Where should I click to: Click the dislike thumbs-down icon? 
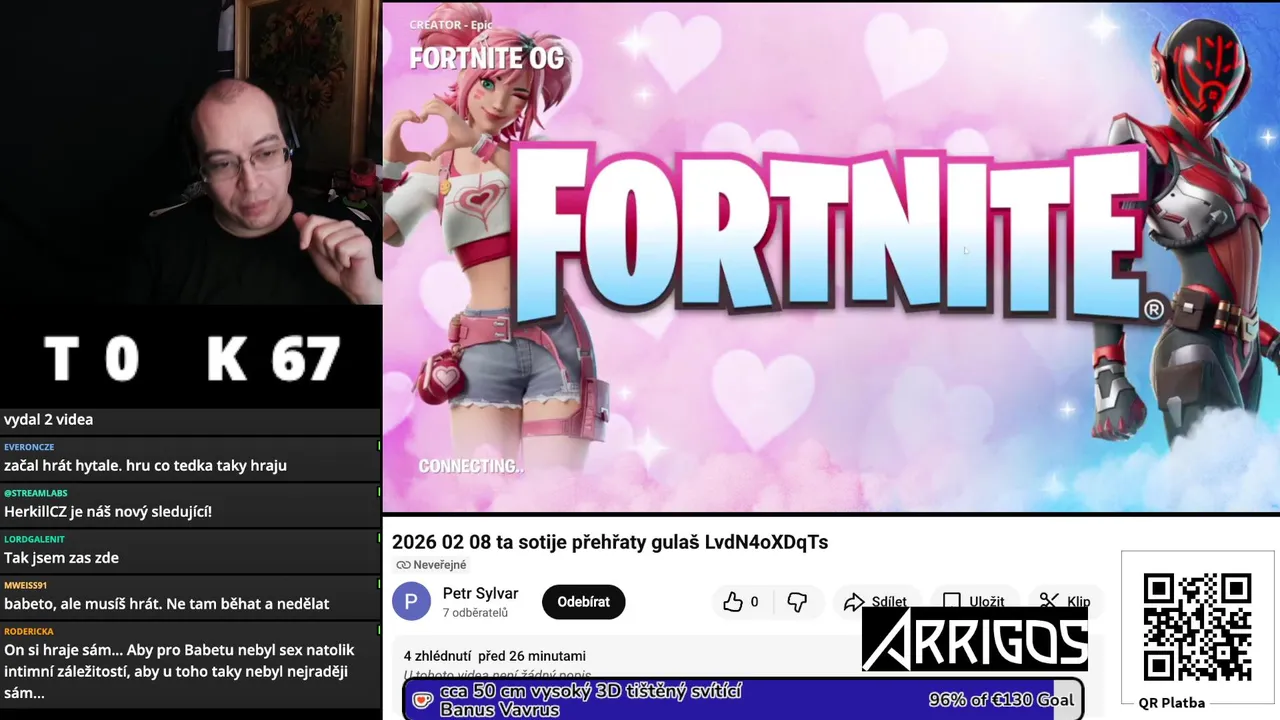coord(797,602)
